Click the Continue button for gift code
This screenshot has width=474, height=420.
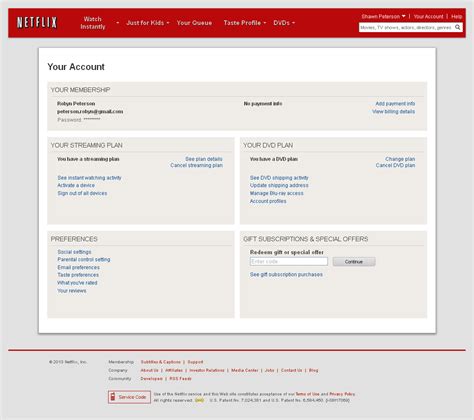(354, 262)
